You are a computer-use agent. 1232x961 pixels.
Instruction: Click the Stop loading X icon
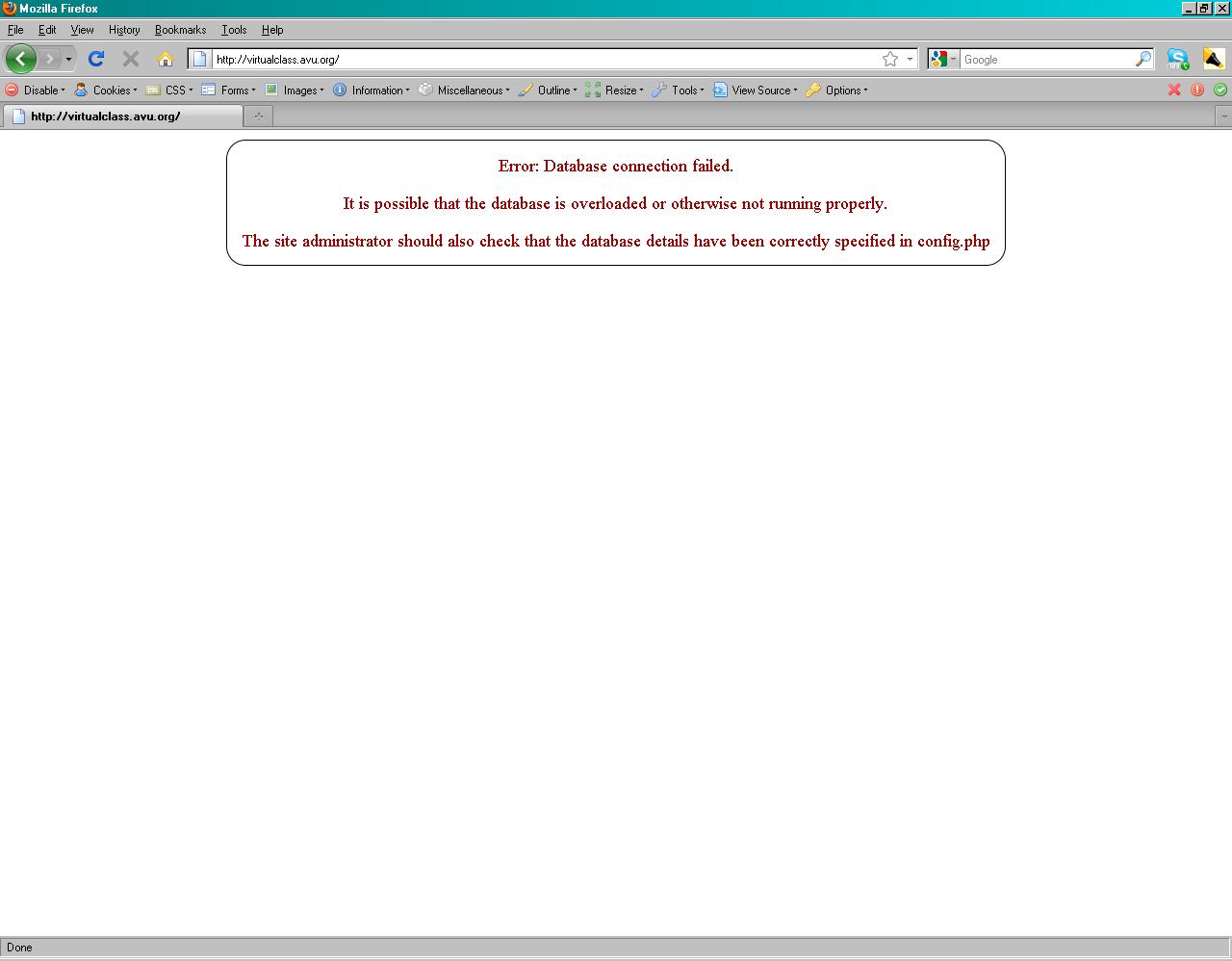click(131, 59)
